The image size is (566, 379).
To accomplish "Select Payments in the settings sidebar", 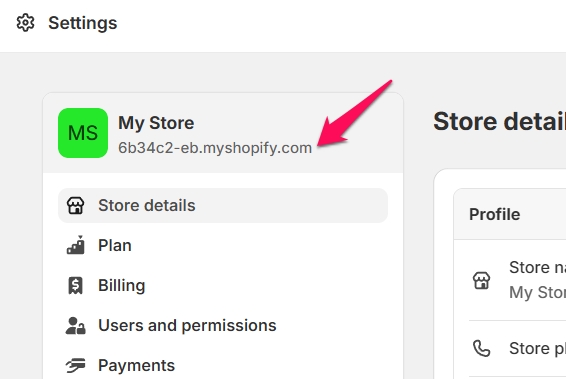I will (x=223, y=364).
